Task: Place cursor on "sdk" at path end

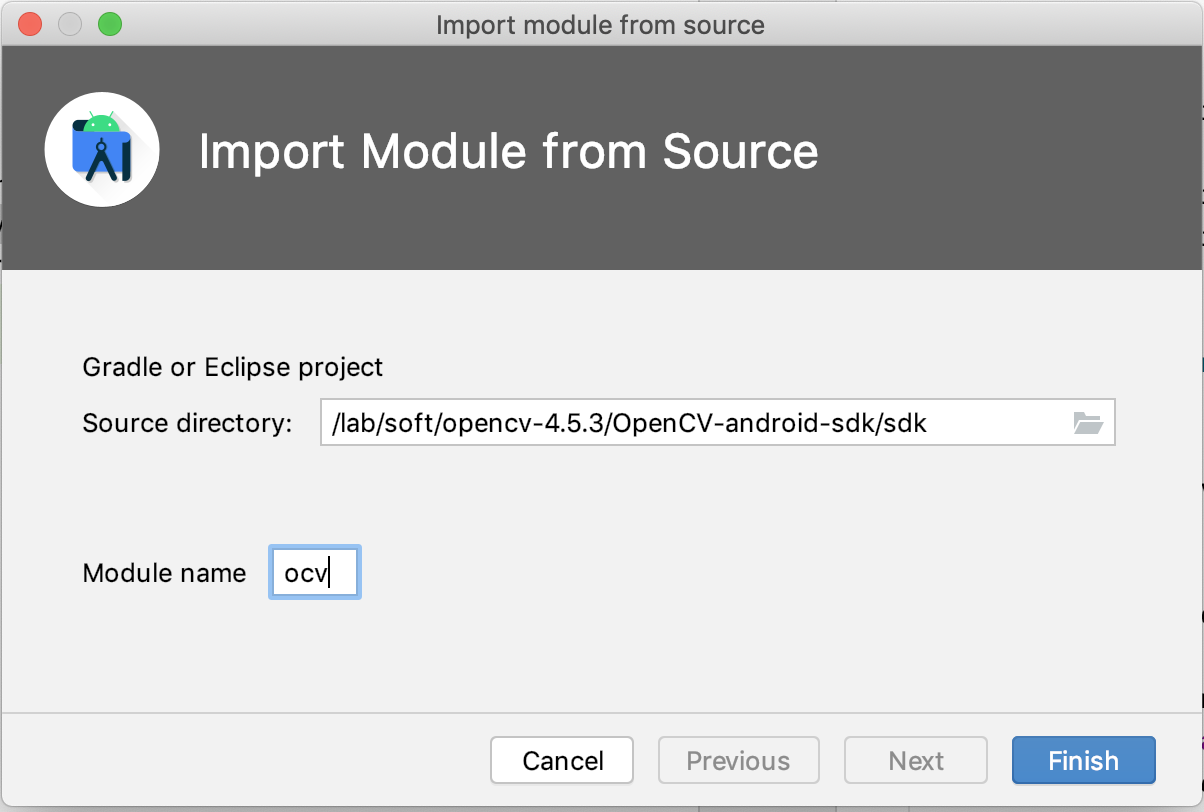Action: coord(906,423)
